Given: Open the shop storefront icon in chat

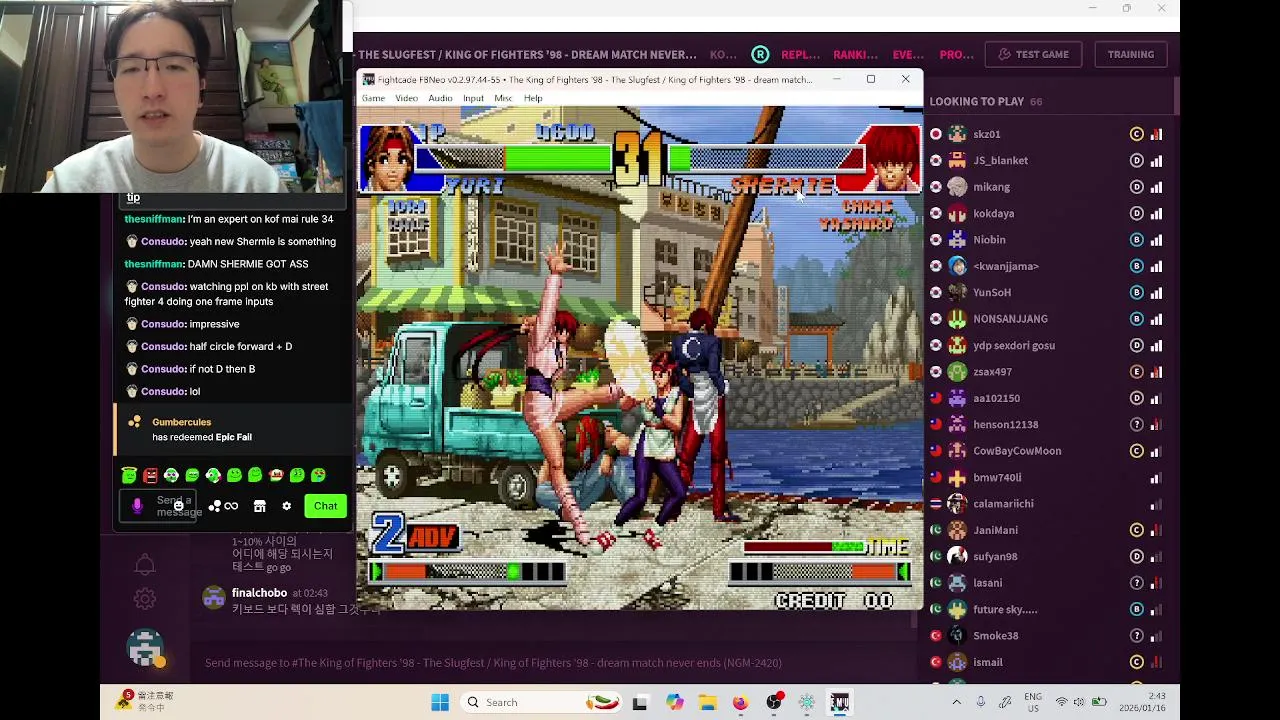Looking at the screenshot, I should (x=260, y=506).
